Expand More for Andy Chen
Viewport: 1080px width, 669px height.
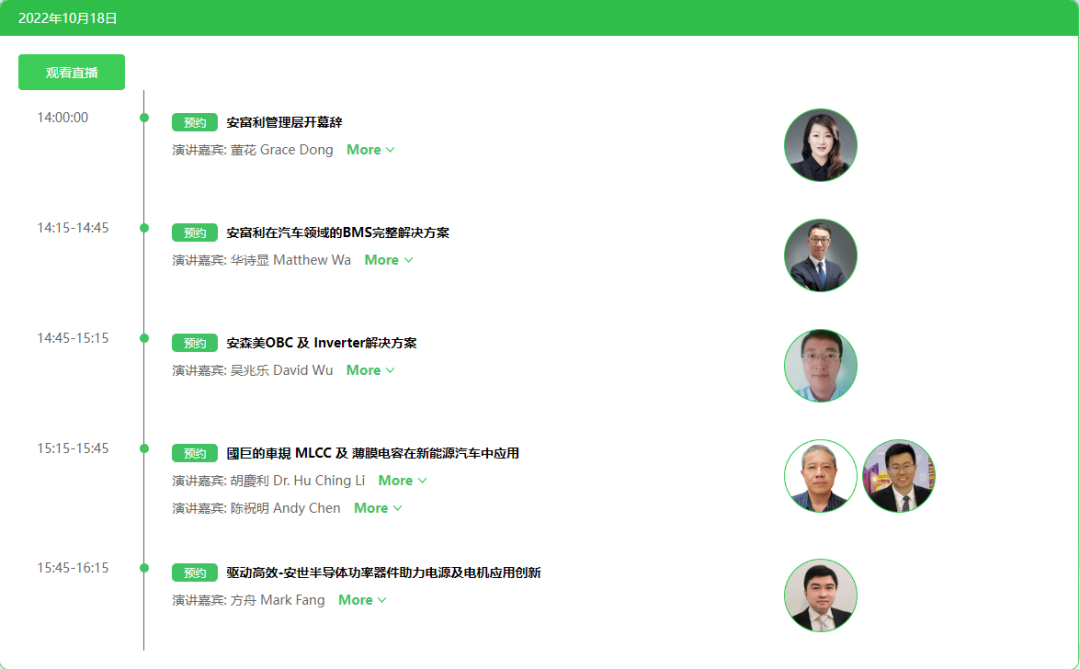pyautogui.click(x=378, y=508)
